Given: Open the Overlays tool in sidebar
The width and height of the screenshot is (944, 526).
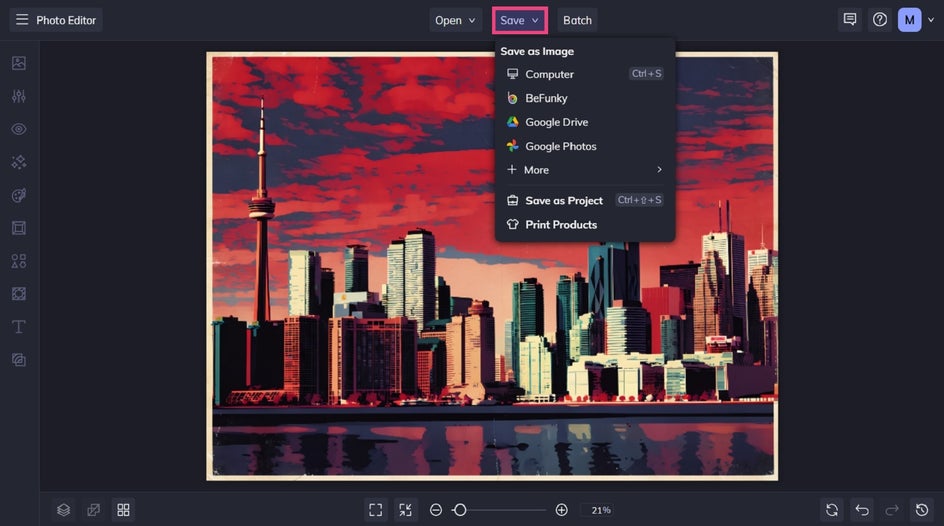Looking at the screenshot, I should pyautogui.click(x=19, y=294).
